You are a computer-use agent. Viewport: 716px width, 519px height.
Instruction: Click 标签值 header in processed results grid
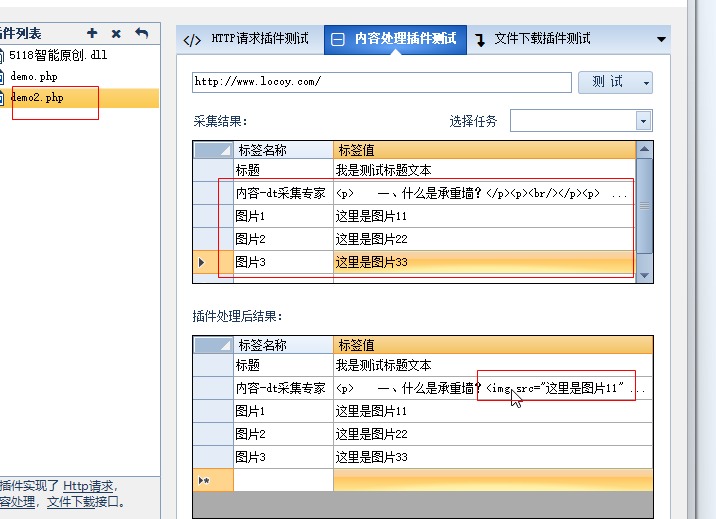[x=493, y=345]
